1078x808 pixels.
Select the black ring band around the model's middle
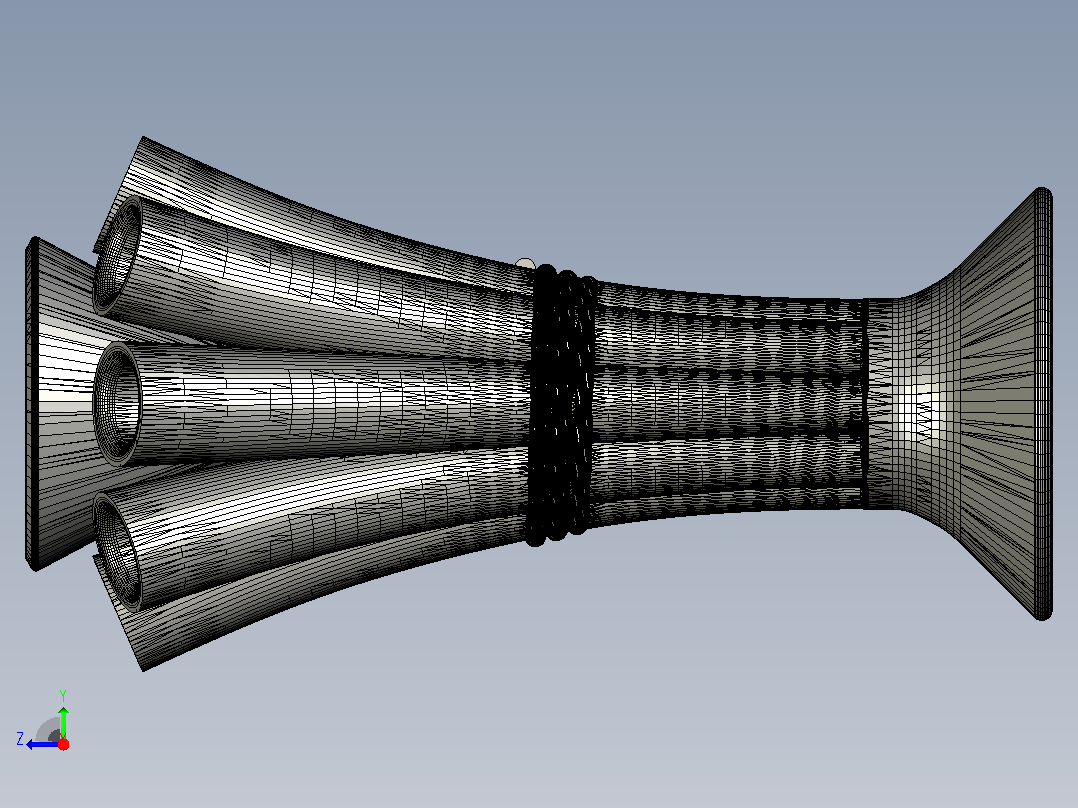click(x=561, y=406)
